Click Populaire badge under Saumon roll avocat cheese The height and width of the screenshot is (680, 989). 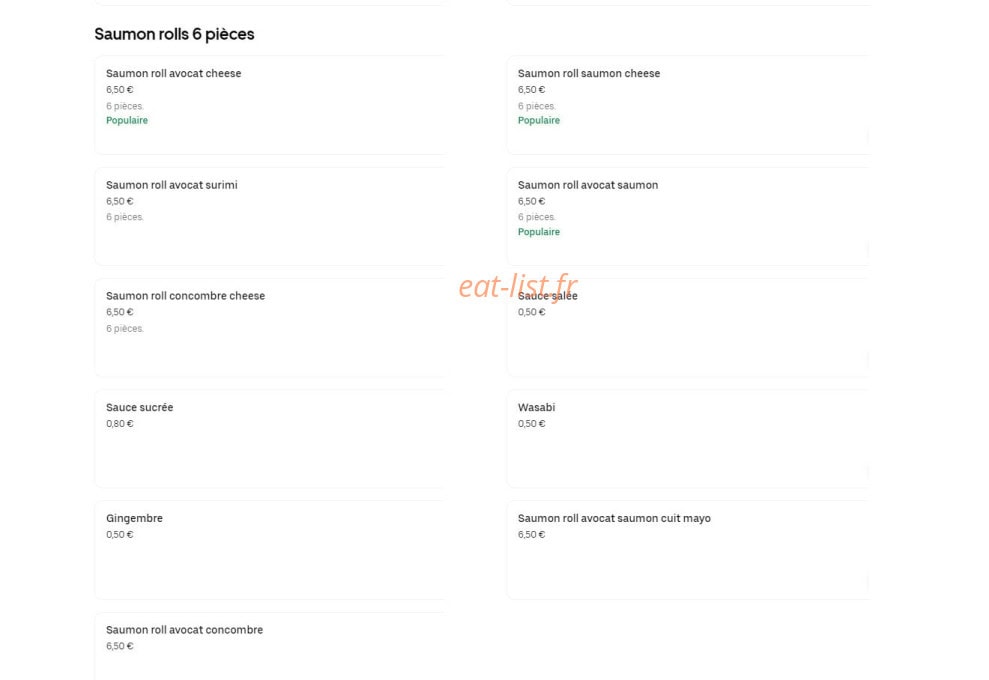pos(127,120)
